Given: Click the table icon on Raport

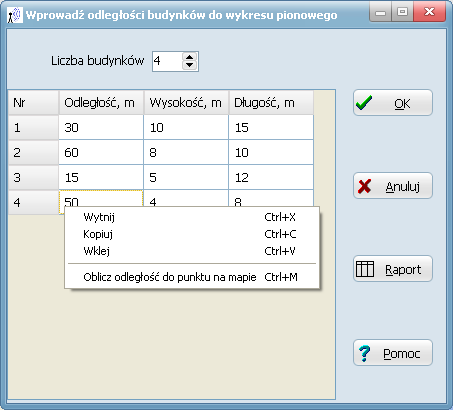Looking at the screenshot, I should coord(365,269).
